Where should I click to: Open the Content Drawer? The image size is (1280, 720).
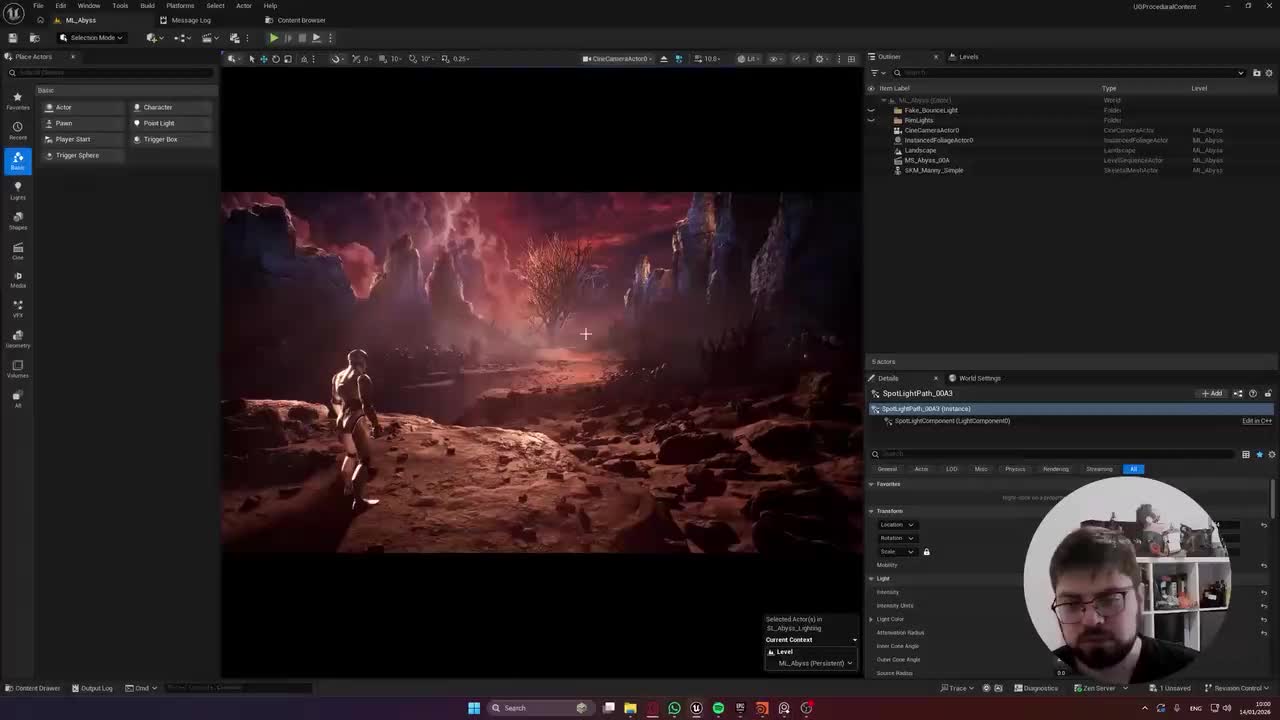pyautogui.click(x=33, y=688)
